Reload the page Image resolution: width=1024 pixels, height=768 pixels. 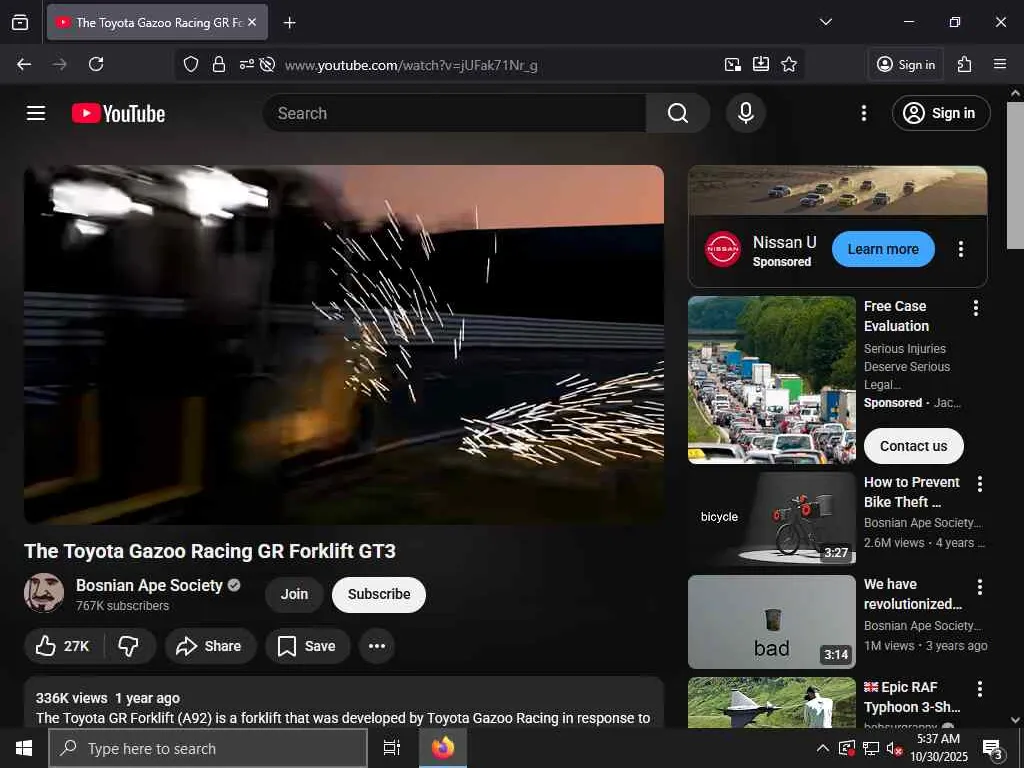(x=96, y=64)
